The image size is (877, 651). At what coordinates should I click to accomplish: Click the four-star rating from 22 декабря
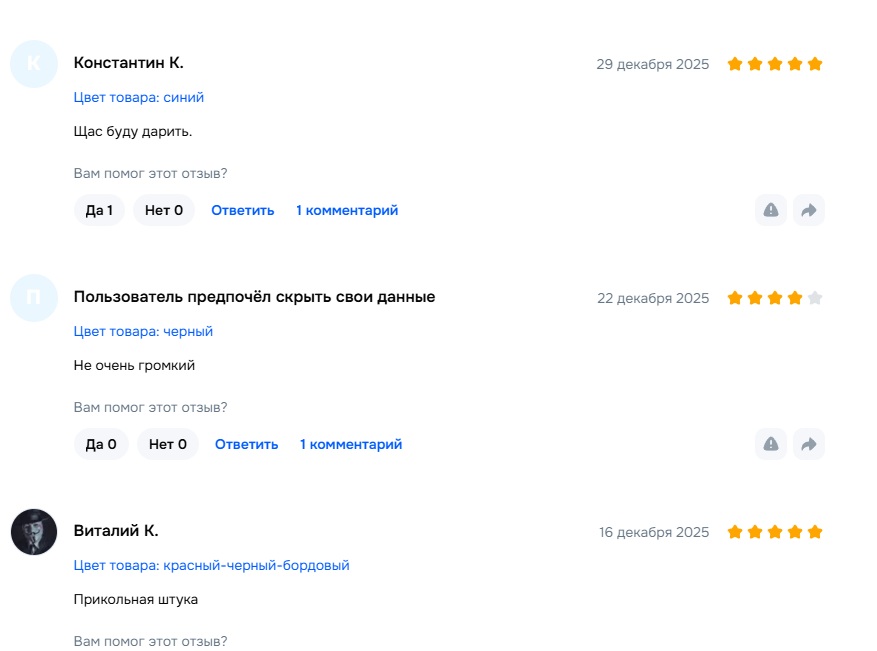[775, 298]
